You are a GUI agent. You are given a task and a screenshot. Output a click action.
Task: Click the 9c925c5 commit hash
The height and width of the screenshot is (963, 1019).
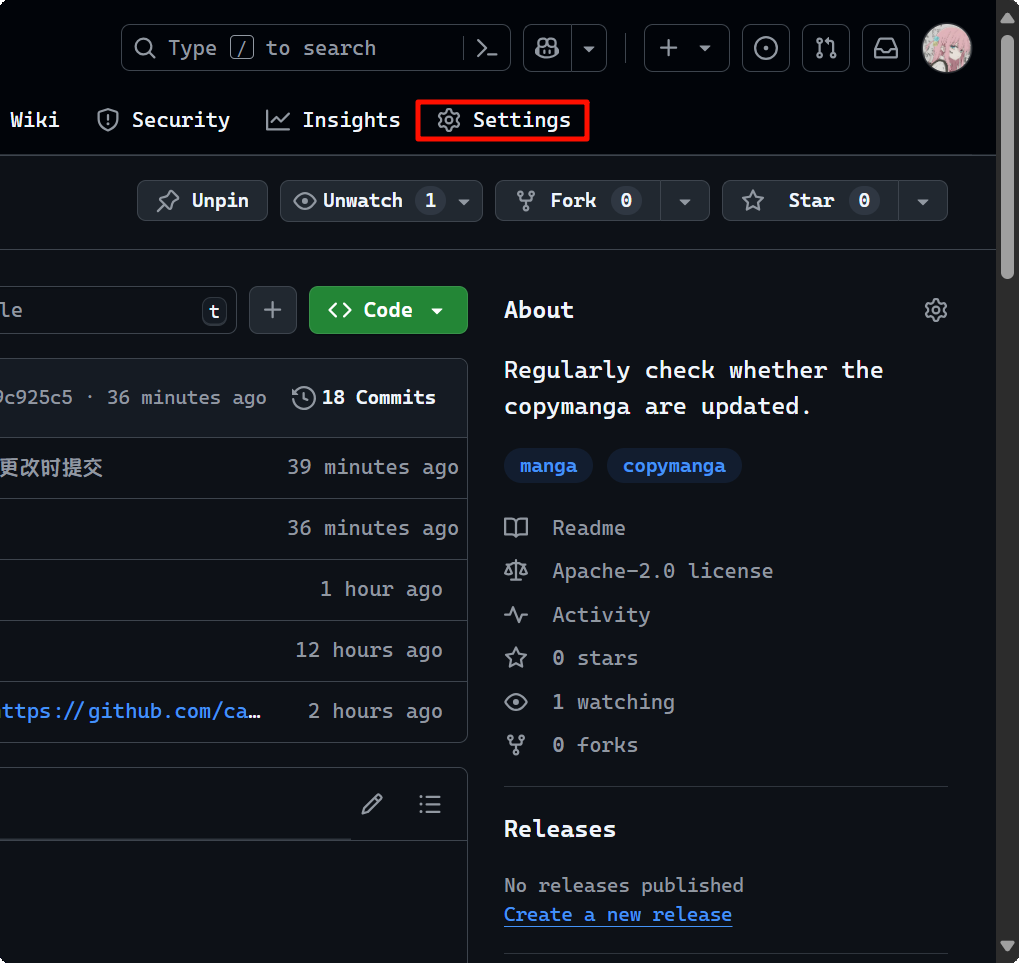coord(36,398)
